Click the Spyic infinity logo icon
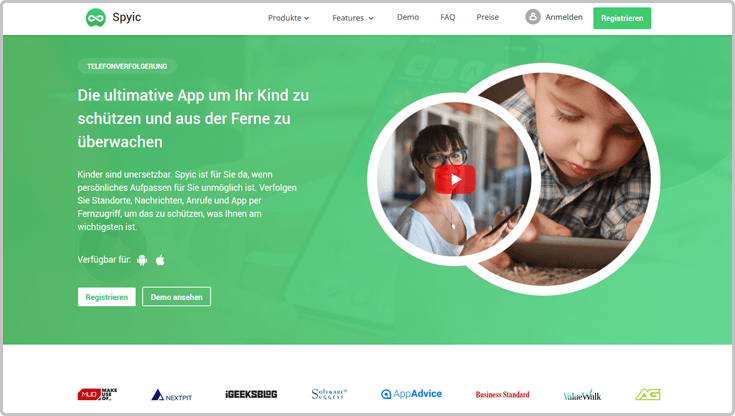 coord(96,18)
